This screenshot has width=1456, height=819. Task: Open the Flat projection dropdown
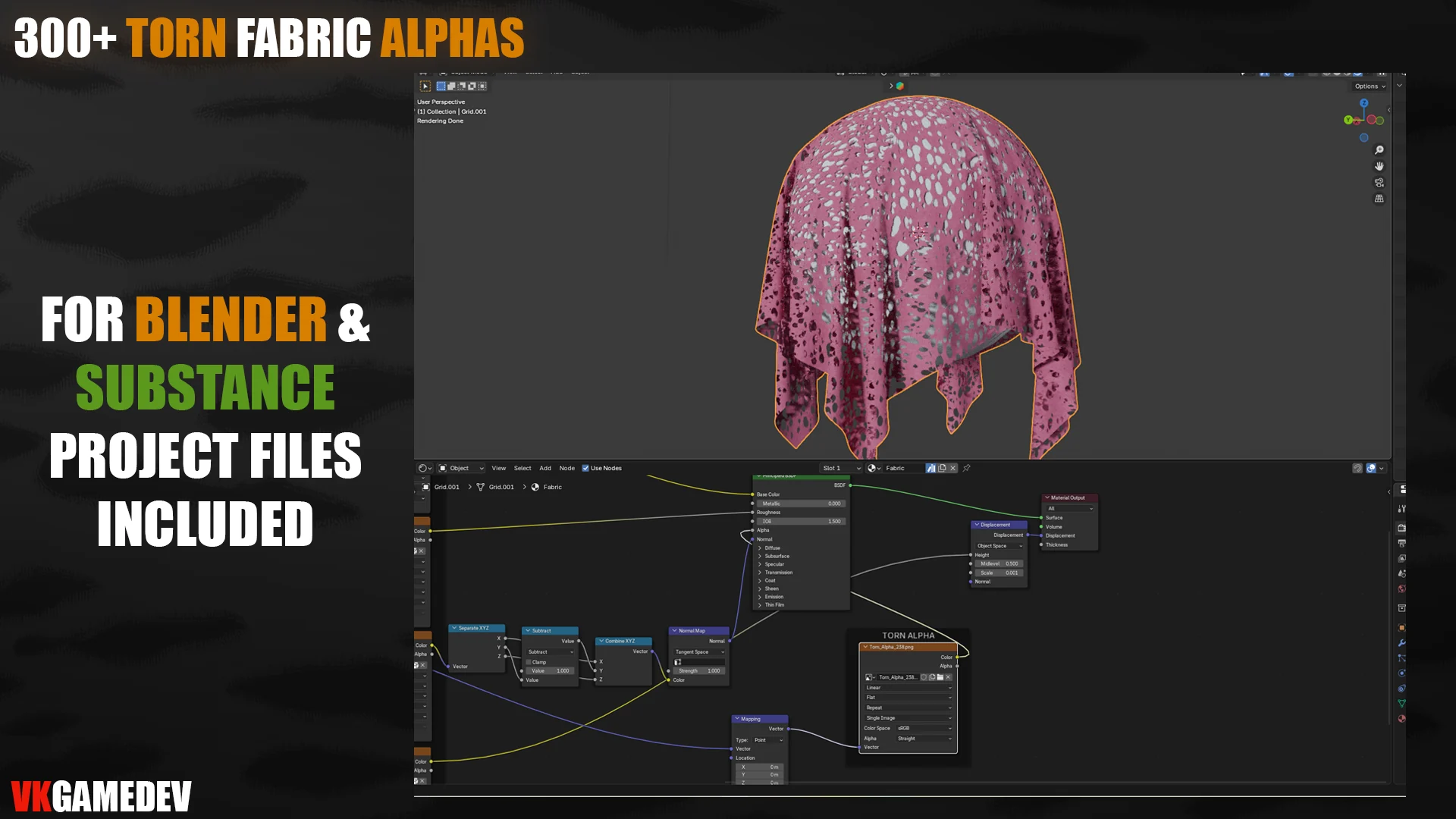908,698
